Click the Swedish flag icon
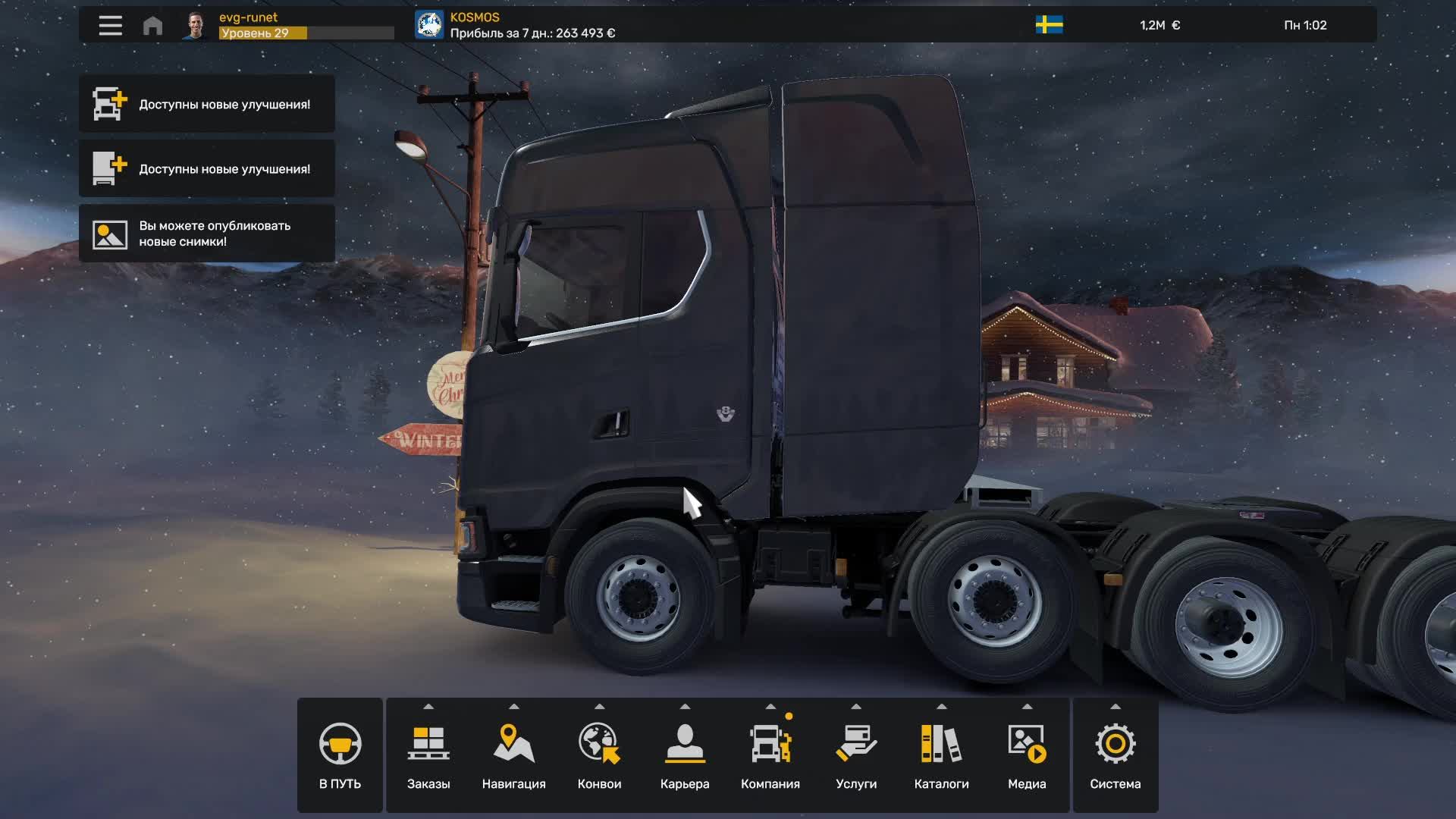This screenshot has height=819, width=1456. tap(1049, 25)
